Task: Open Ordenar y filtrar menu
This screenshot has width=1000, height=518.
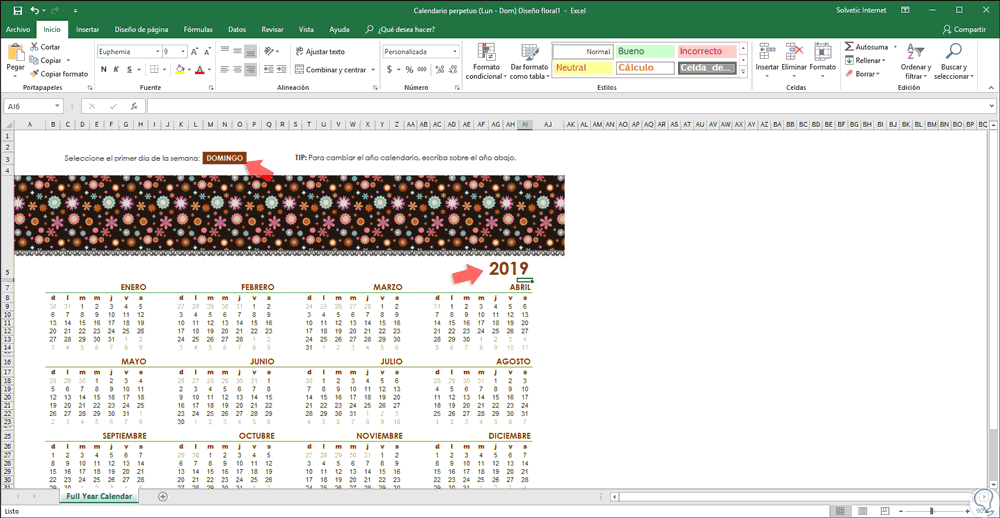Action: 915,61
